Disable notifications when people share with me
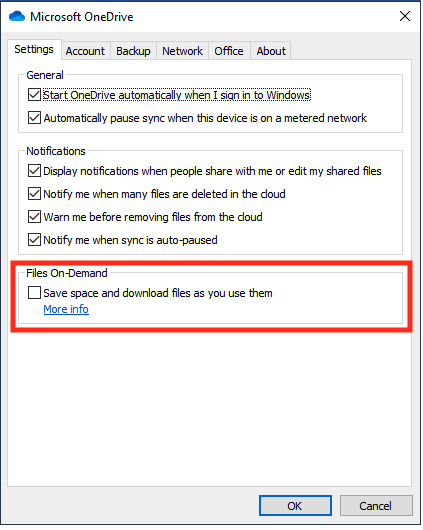Screen dimensions: 423x530 (x=34, y=171)
